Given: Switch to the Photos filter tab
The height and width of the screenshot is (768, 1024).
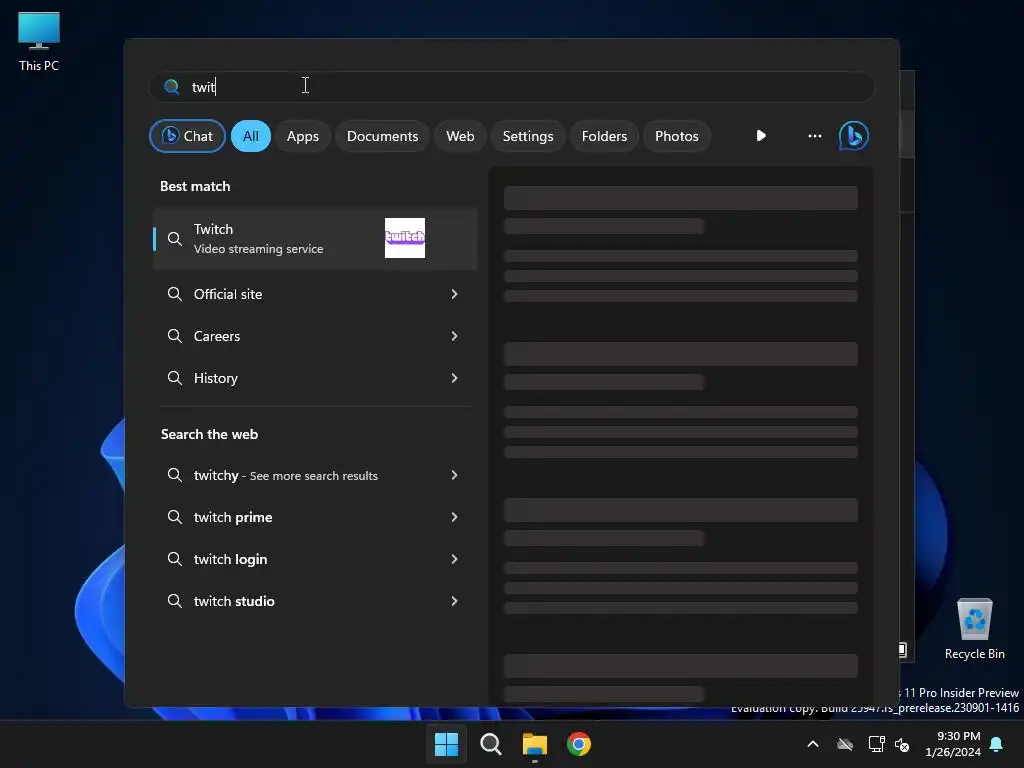Looking at the screenshot, I should pos(677,136).
